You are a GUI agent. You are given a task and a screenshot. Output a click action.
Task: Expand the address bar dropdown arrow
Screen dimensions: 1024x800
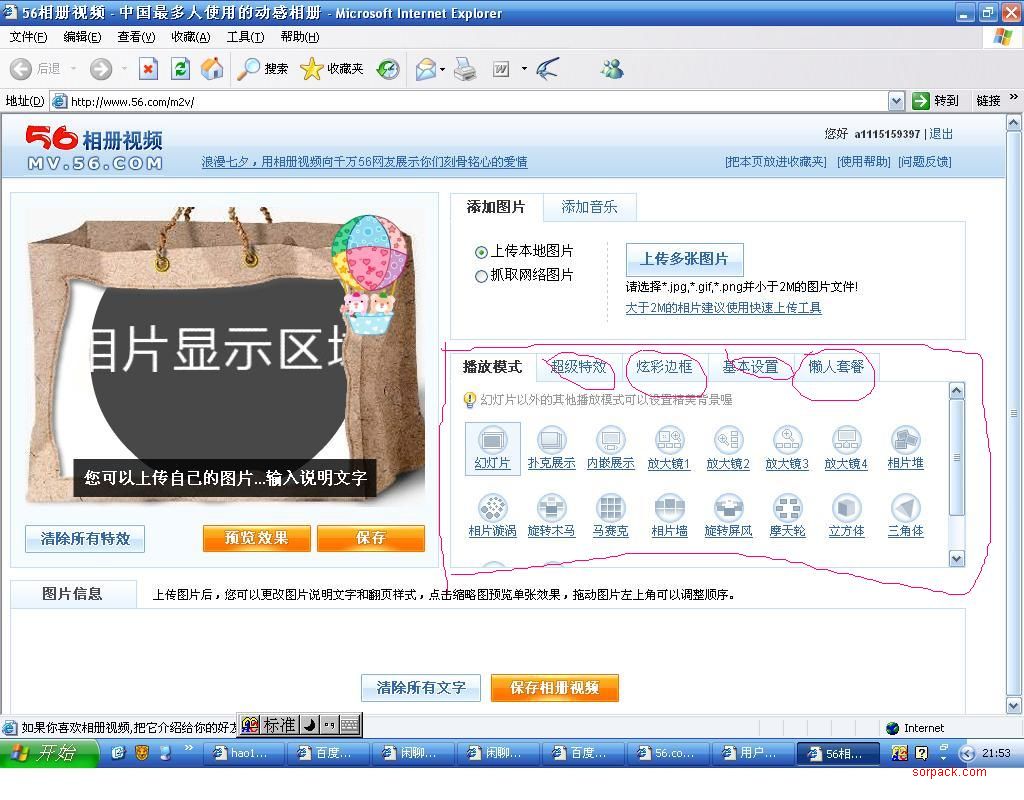896,101
